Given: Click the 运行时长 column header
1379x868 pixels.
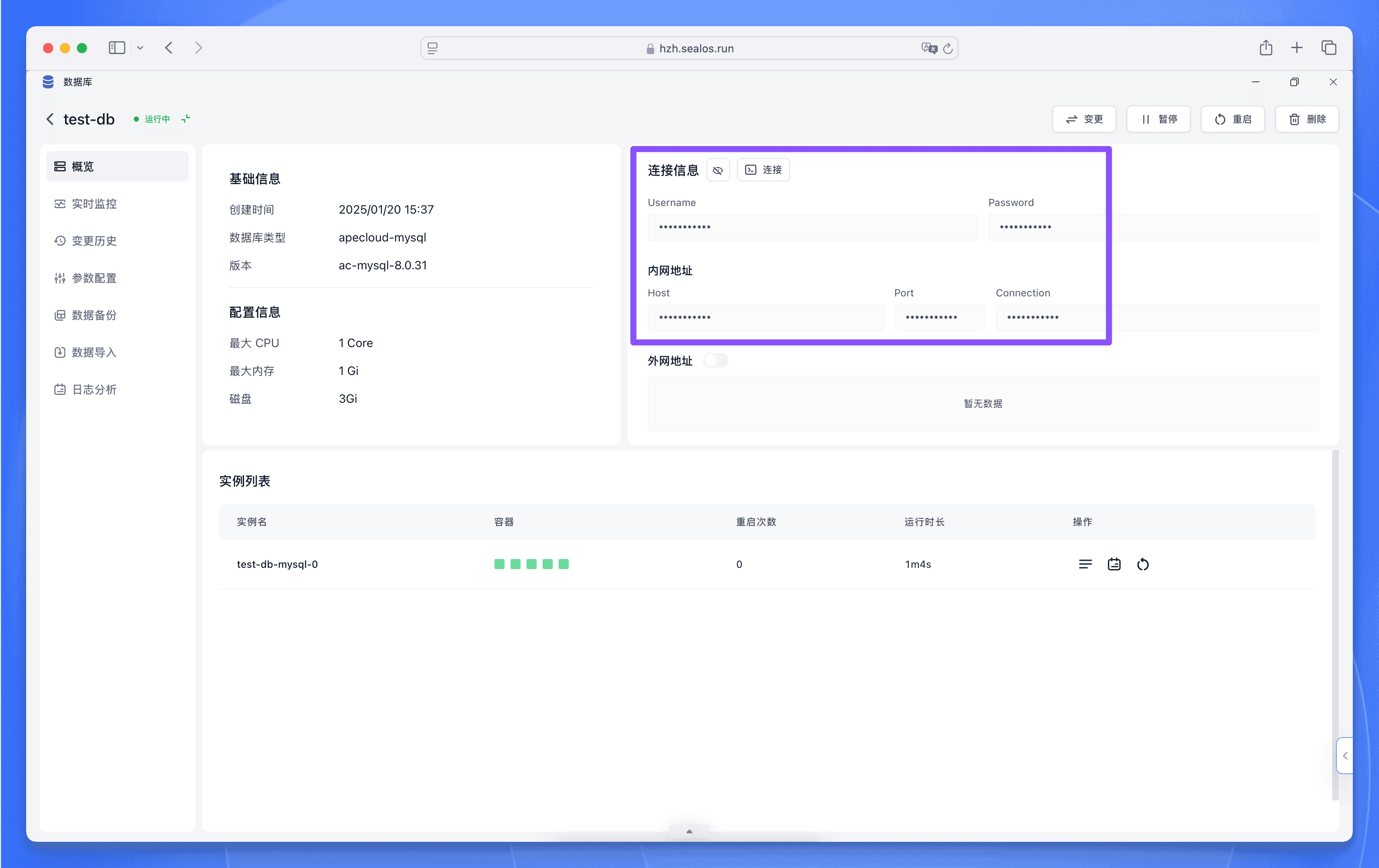Looking at the screenshot, I should pos(924,521).
